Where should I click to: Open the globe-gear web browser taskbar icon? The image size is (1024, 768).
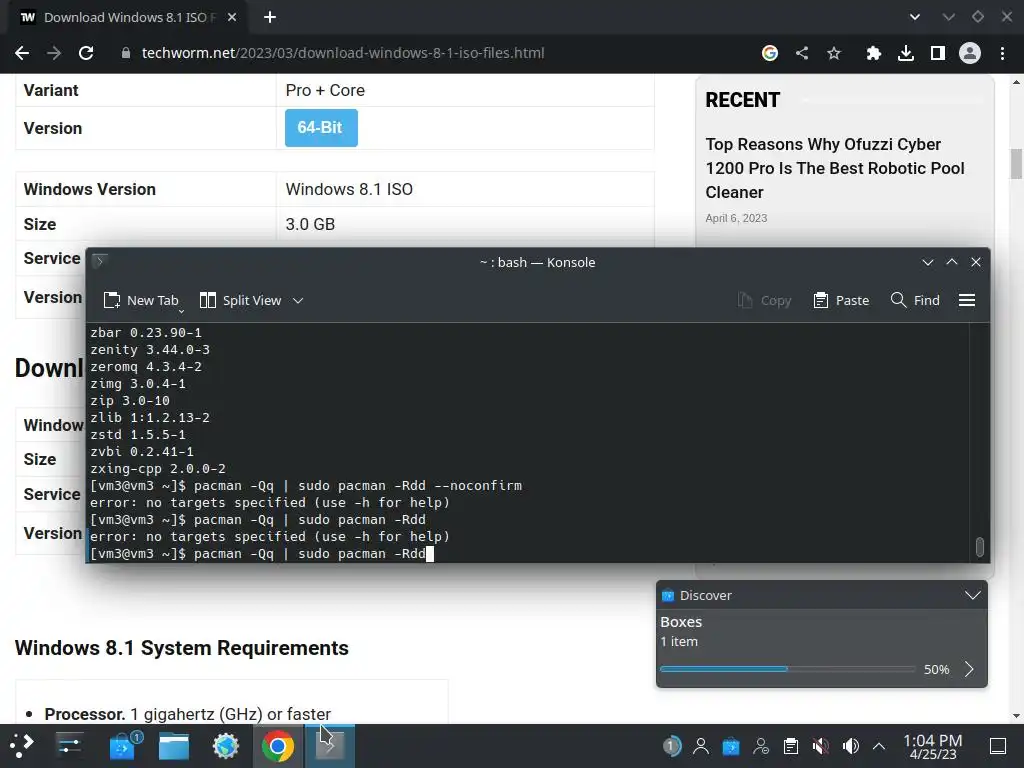point(225,746)
